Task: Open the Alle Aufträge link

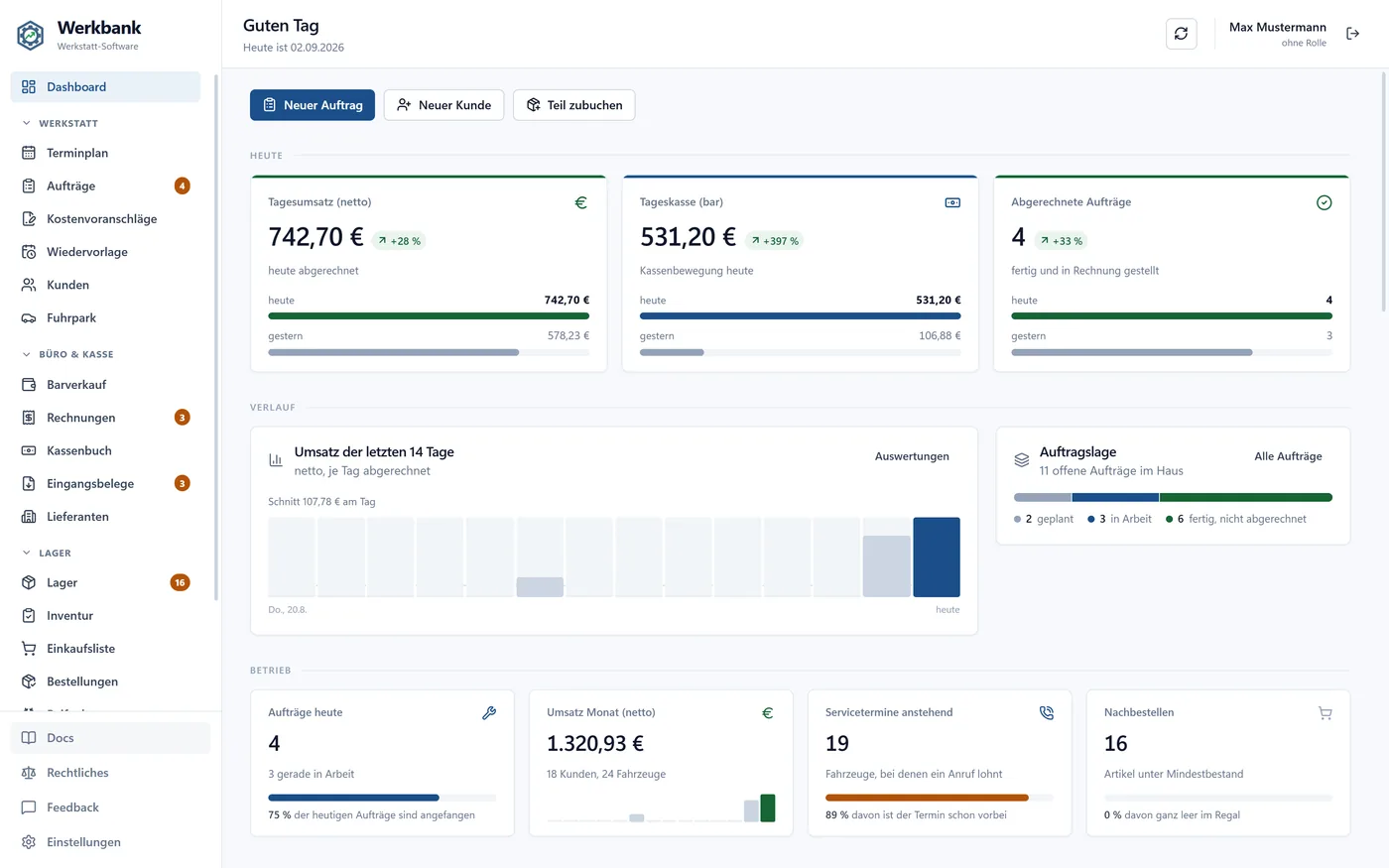Action: click(x=1288, y=456)
